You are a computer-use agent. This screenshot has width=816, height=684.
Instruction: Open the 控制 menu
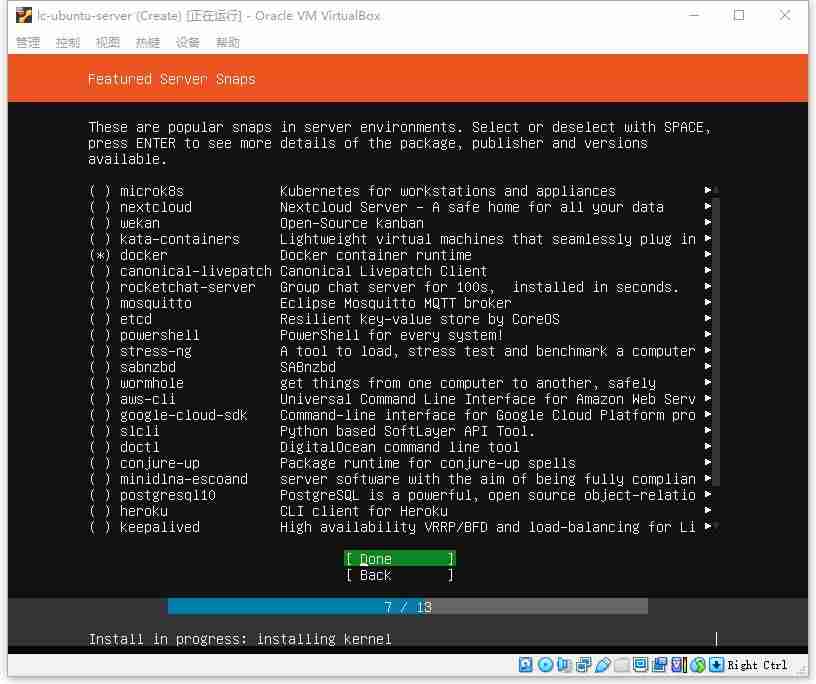point(68,42)
